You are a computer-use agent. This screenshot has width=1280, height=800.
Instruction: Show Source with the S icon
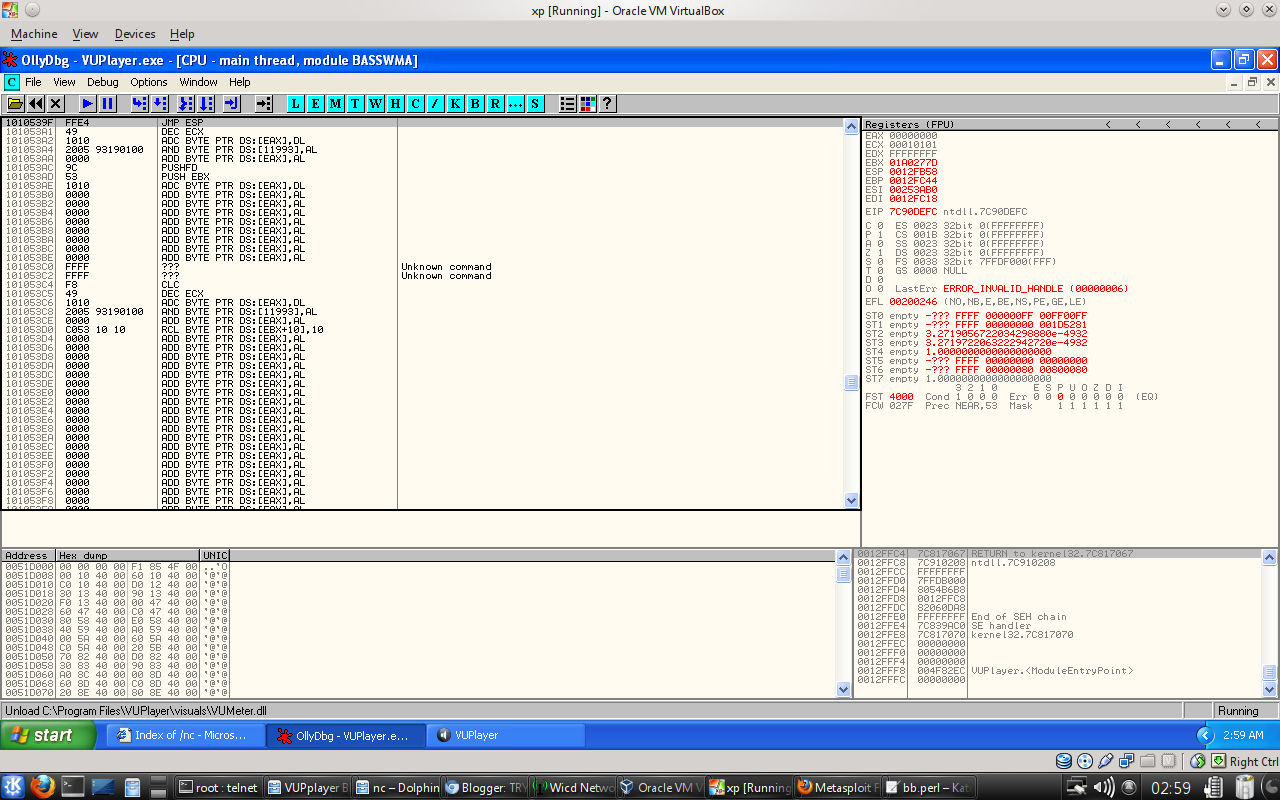(x=536, y=103)
